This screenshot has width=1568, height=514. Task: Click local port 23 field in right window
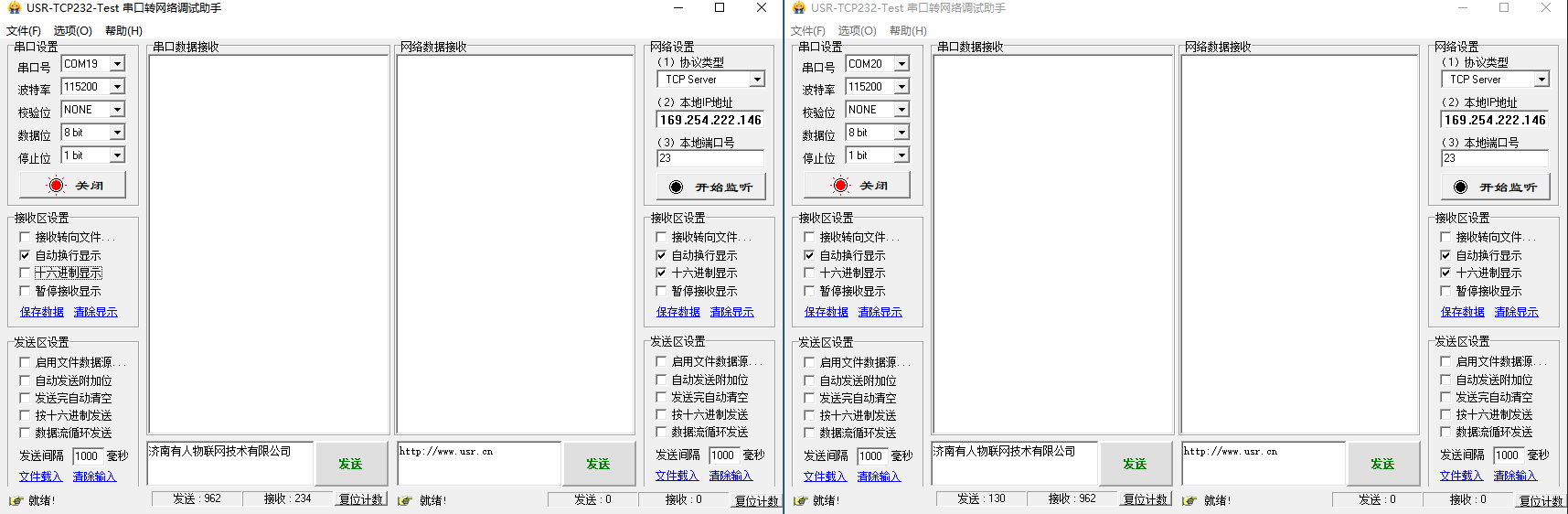(x=1495, y=158)
